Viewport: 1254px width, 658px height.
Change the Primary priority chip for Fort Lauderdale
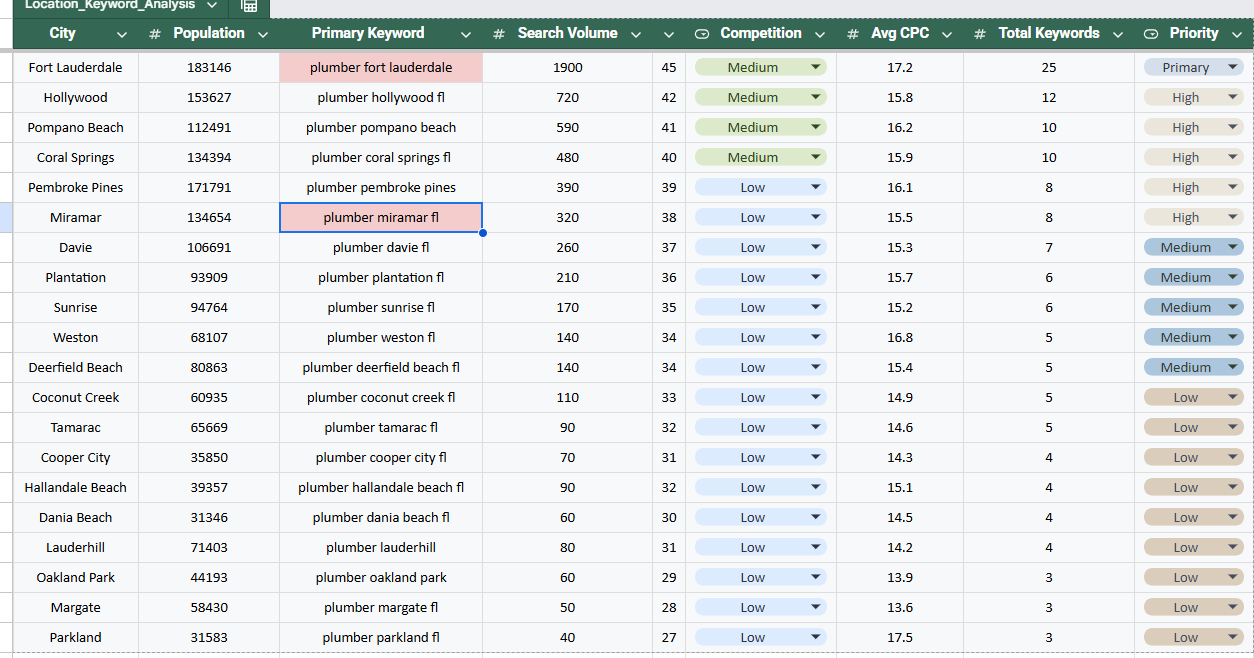1194,67
